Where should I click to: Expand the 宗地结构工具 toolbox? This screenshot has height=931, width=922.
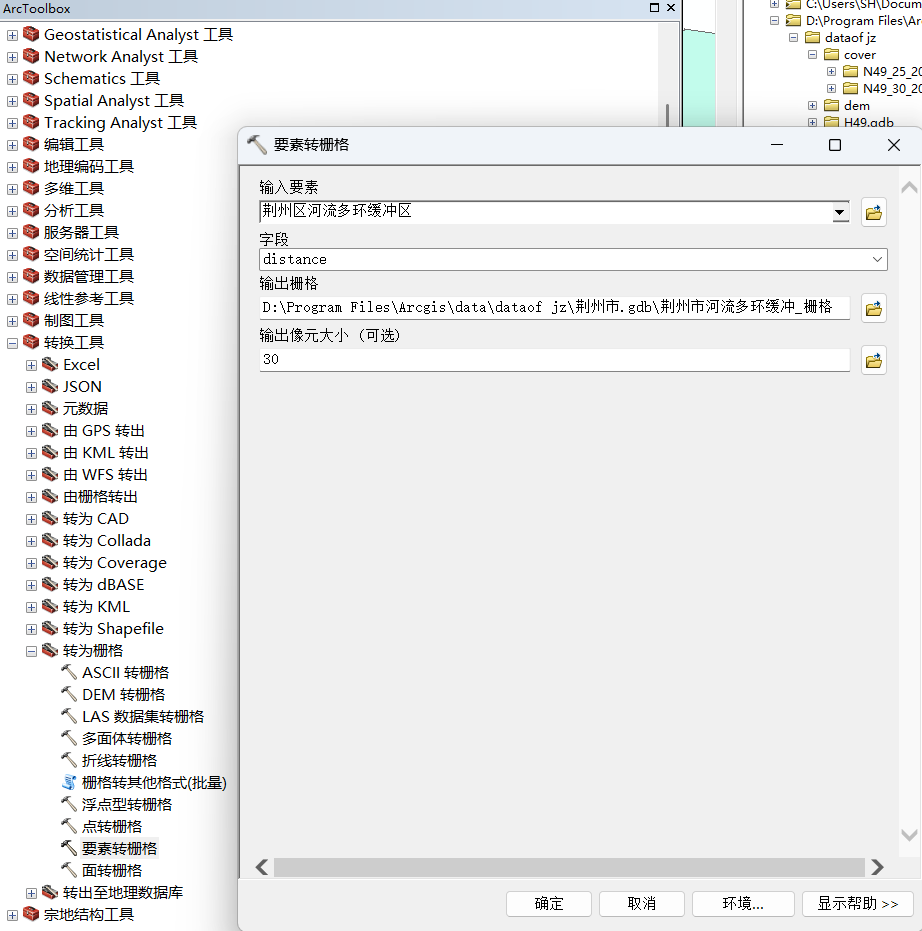tap(12, 915)
